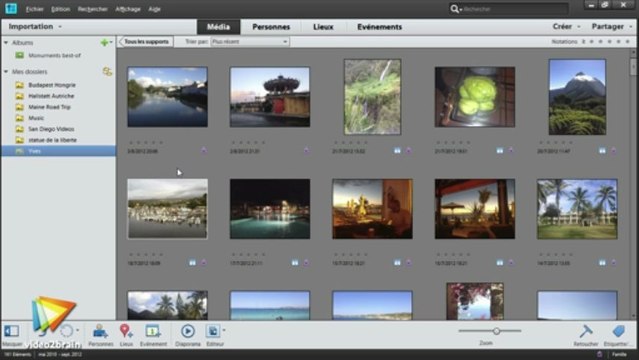Select the river landscape thumbnail
This screenshot has width=639, height=360.
point(167,97)
